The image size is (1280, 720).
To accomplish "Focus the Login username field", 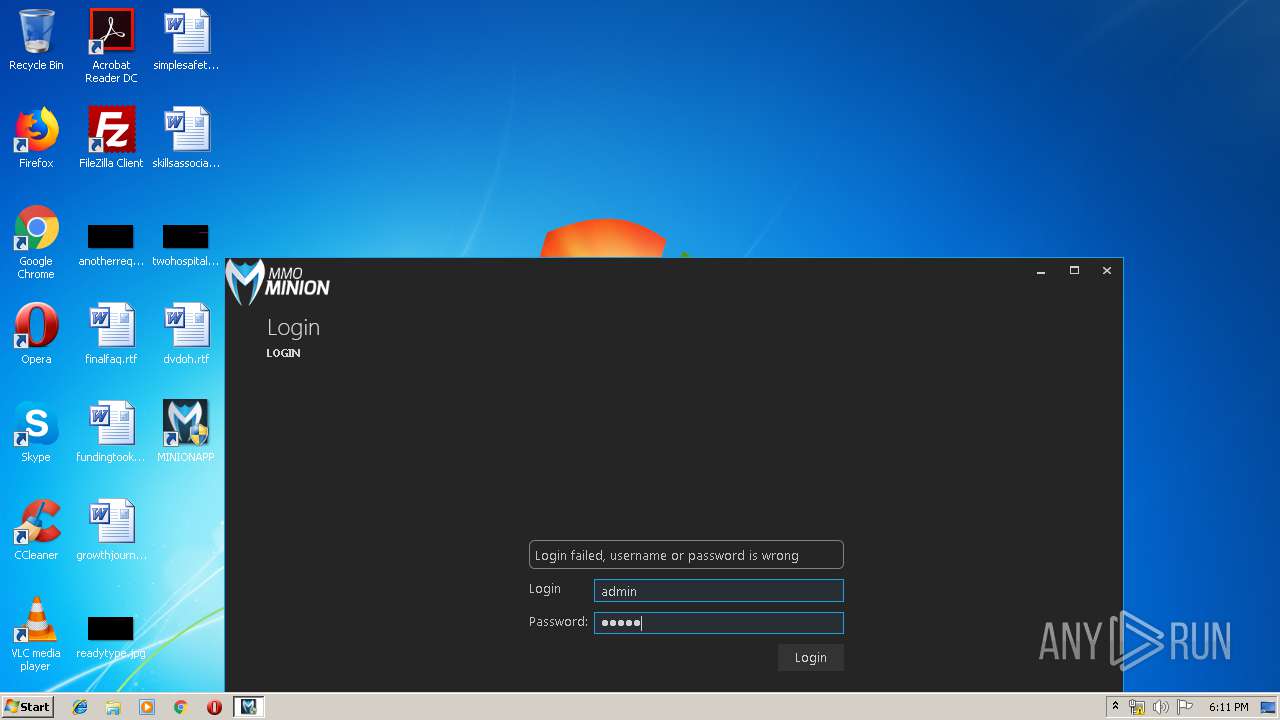I will pos(719,591).
